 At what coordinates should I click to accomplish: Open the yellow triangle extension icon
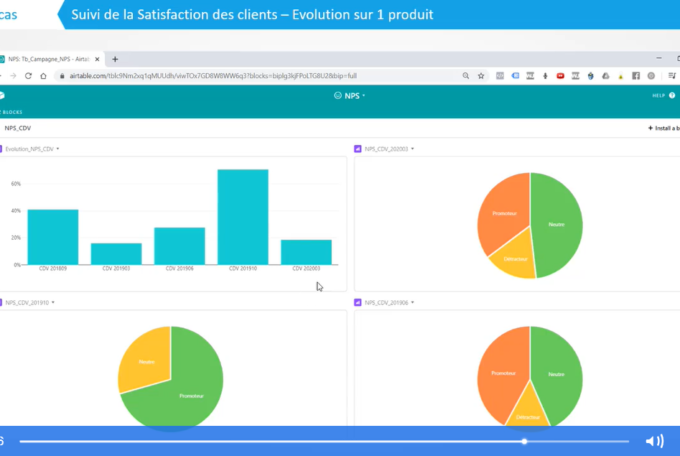[621, 77]
